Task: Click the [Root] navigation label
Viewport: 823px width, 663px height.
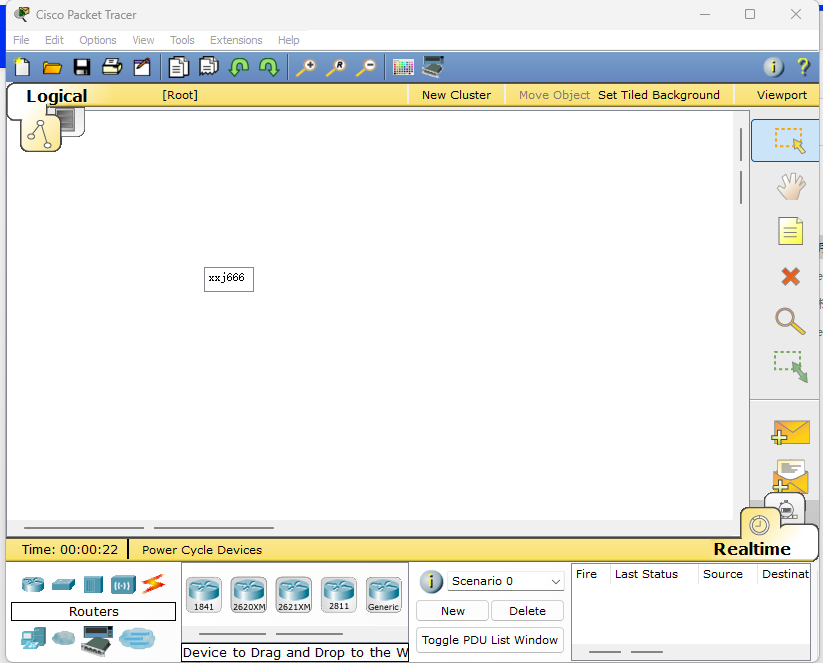Action: click(180, 95)
